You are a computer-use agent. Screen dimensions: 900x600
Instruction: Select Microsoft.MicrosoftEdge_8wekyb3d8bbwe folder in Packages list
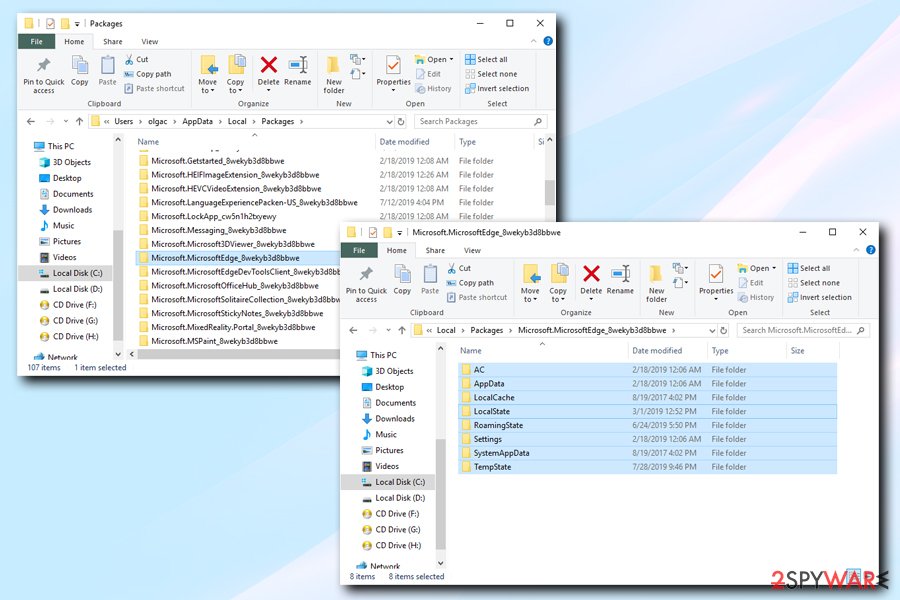(x=238, y=258)
